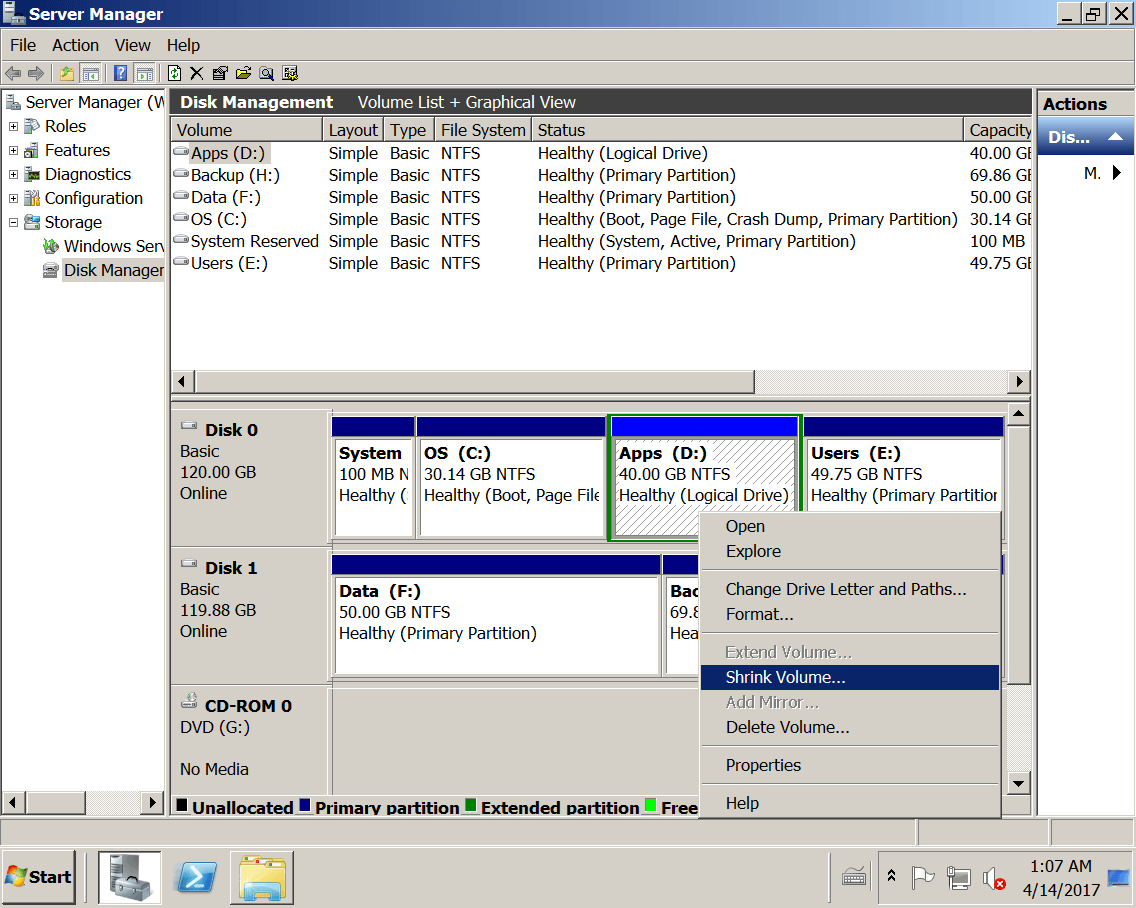The image size is (1136, 908).
Task: Click graphical view scrollbar down arrow
Action: pos(1019,783)
